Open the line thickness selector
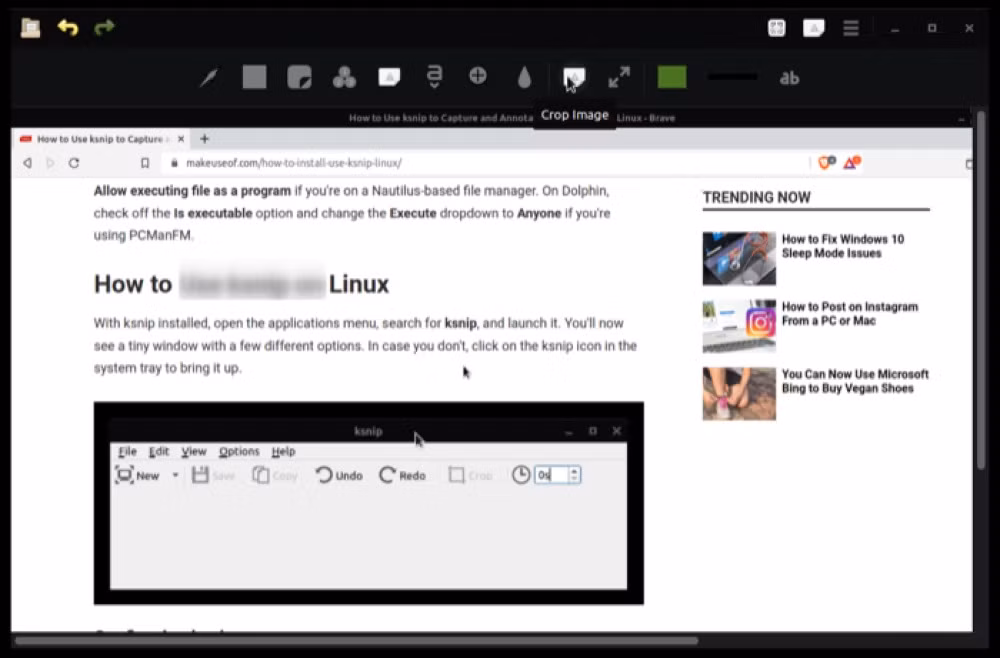Image resolution: width=1000 pixels, height=658 pixels. coord(733,77)
